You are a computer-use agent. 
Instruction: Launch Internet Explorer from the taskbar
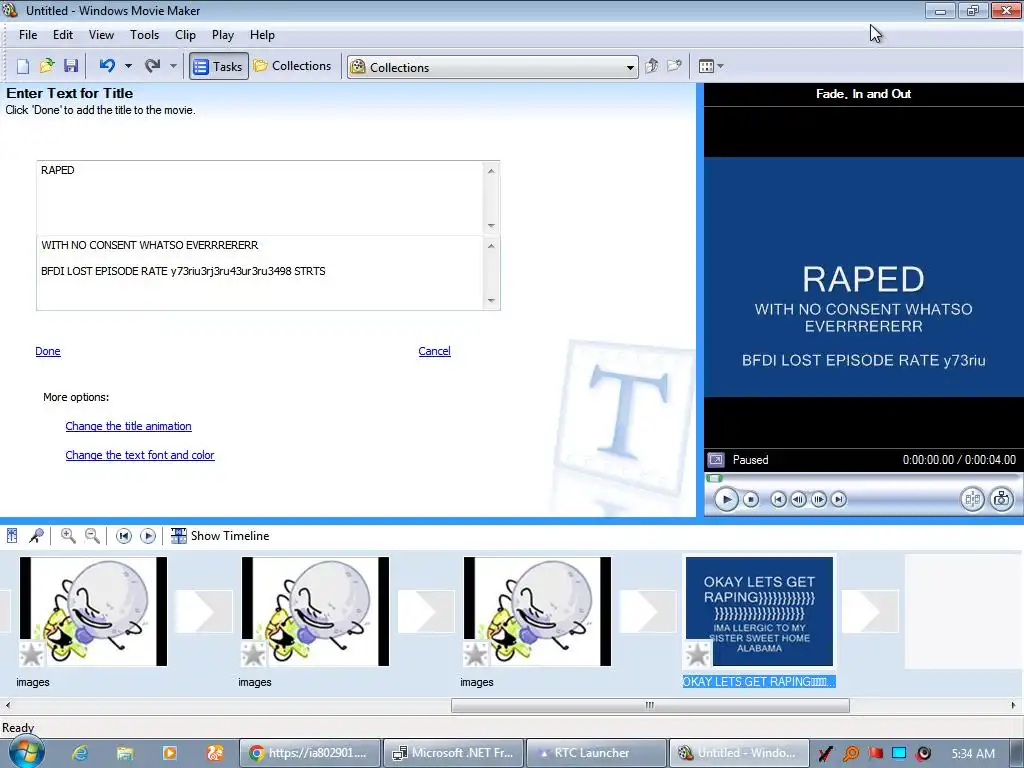80,753
